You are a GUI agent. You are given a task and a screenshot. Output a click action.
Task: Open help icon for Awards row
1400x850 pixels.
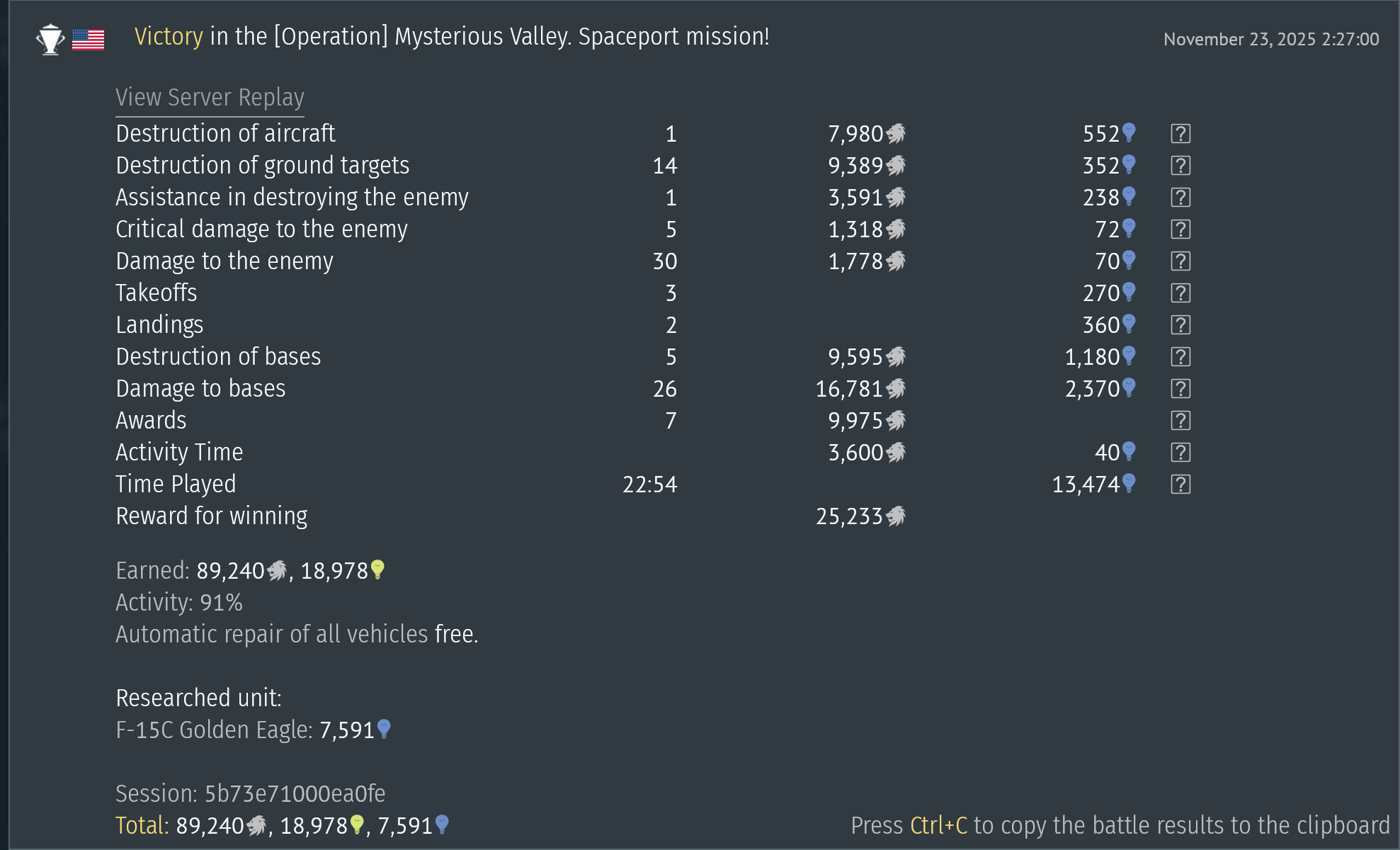click(1180, 421)
